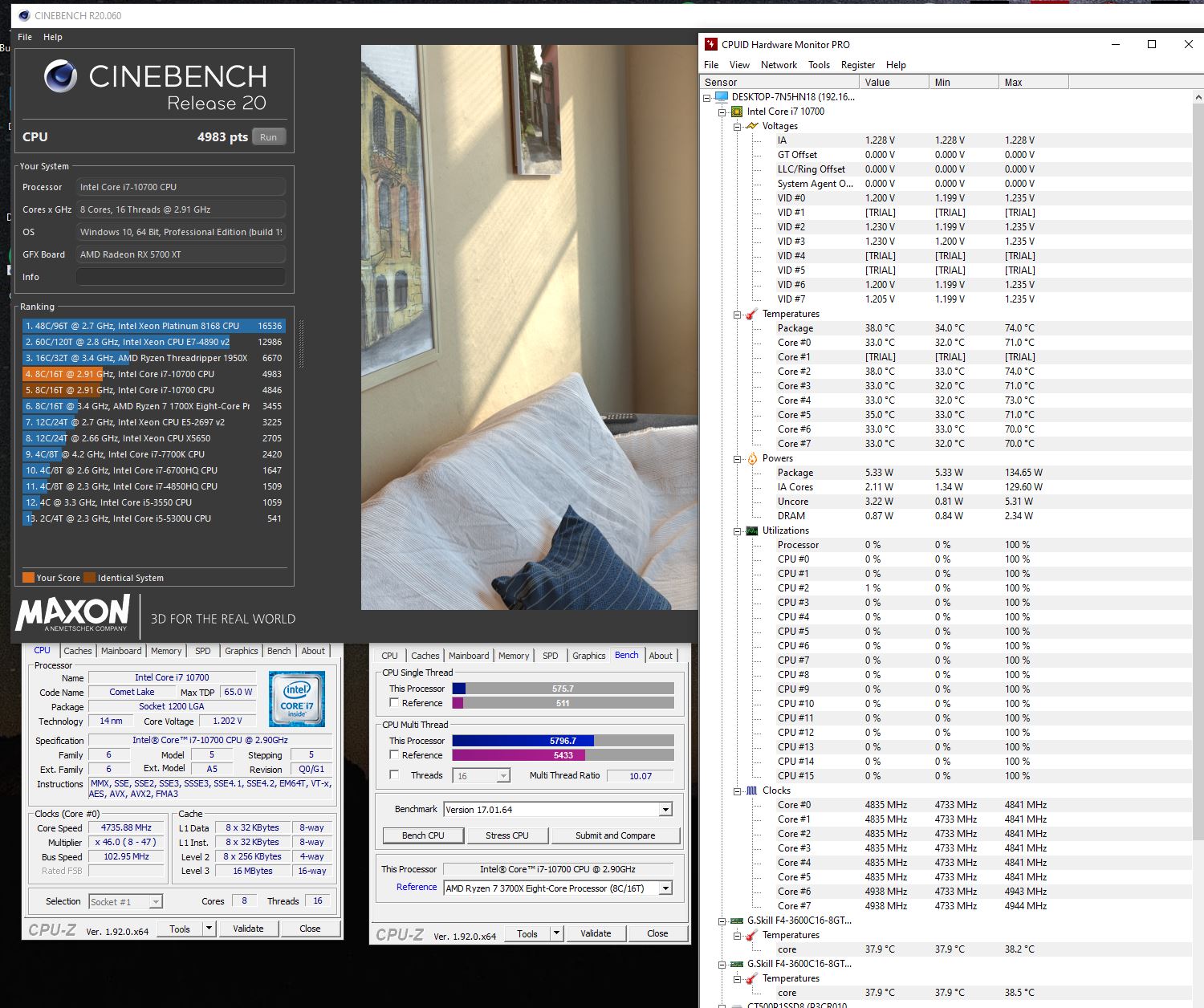Open the Cinebench File menu
Screen dimensions: 1204x1008
pos(25,37)
